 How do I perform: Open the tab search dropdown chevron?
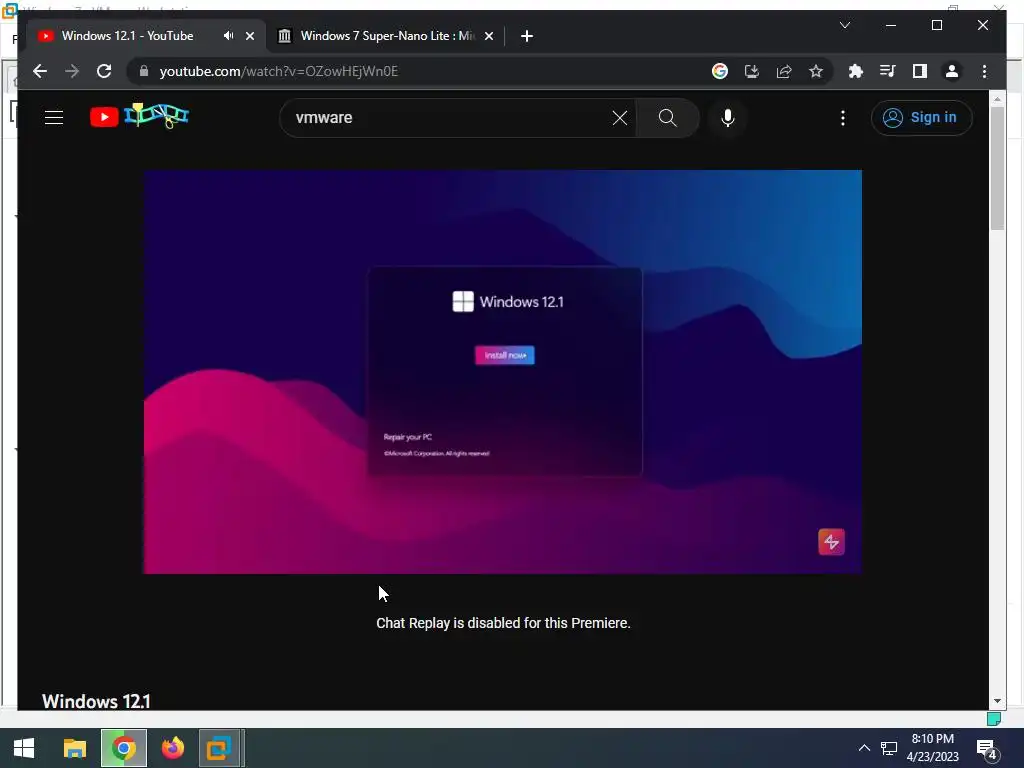844,25
